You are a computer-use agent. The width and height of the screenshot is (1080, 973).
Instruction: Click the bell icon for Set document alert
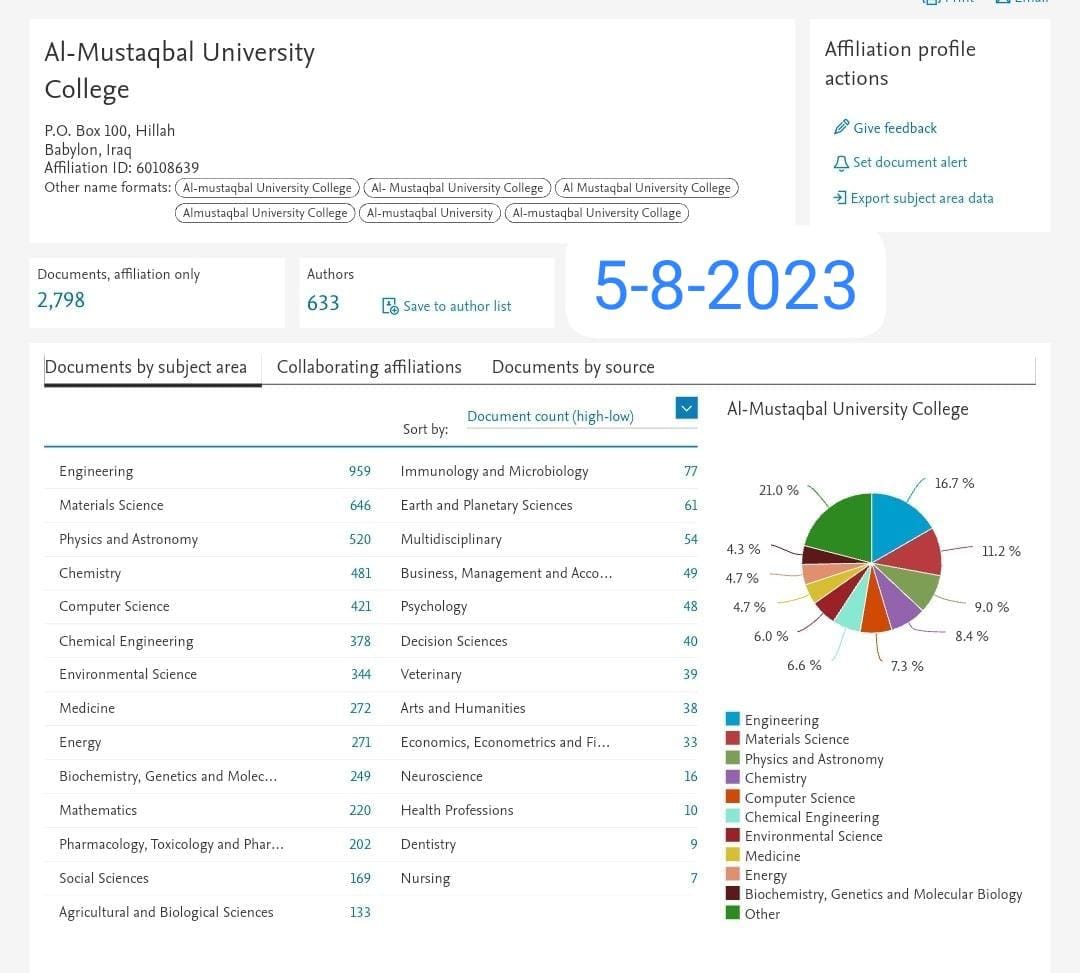coord(841,163)
